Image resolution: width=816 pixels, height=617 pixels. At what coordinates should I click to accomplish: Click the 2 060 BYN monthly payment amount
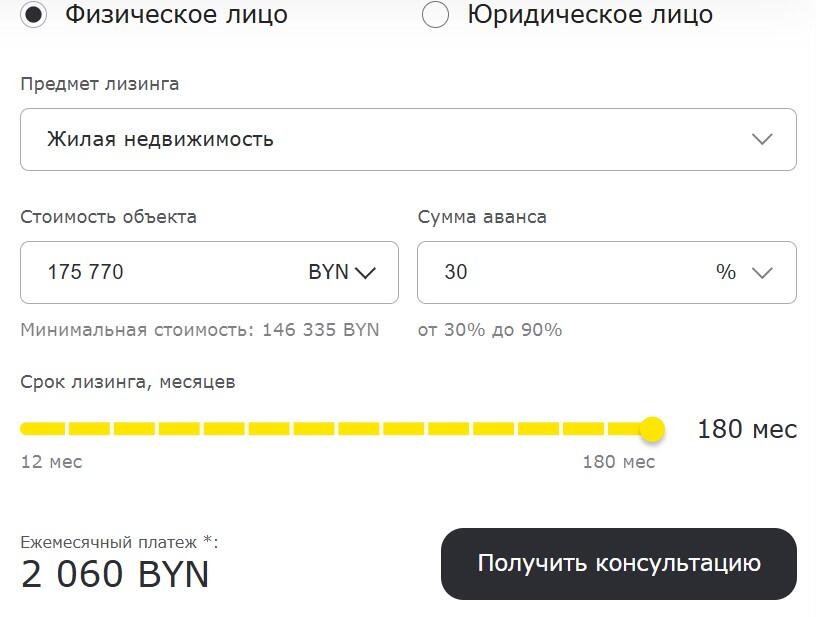pos(115,575)
